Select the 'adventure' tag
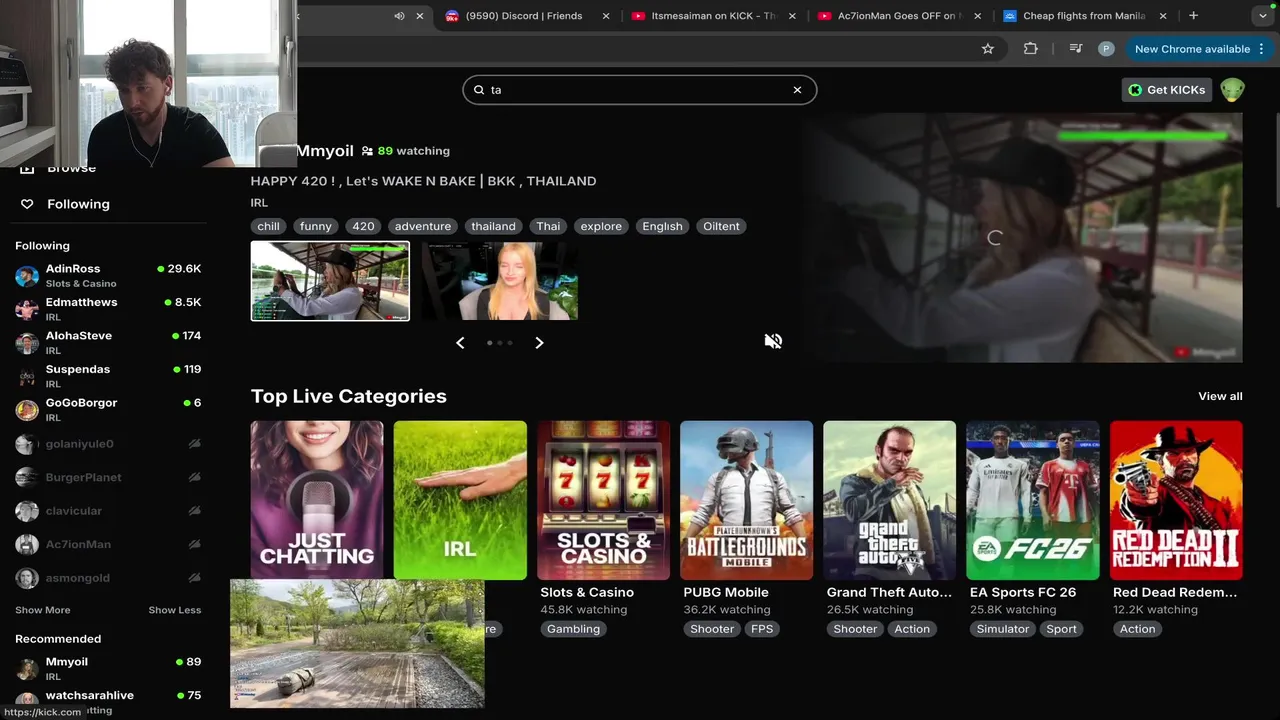 pos(423,226)
